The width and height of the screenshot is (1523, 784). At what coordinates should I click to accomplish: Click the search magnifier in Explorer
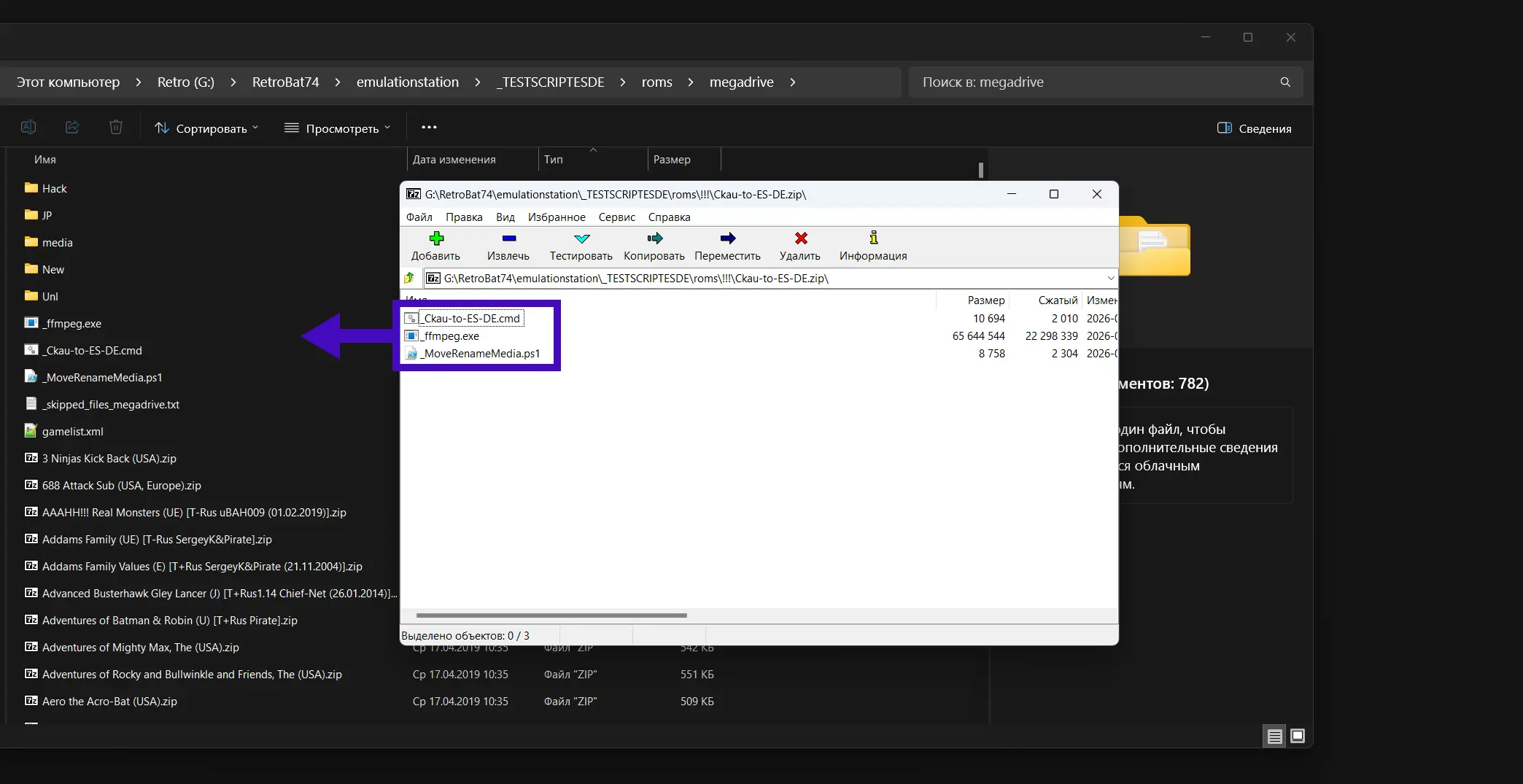tap(1284, 82)
